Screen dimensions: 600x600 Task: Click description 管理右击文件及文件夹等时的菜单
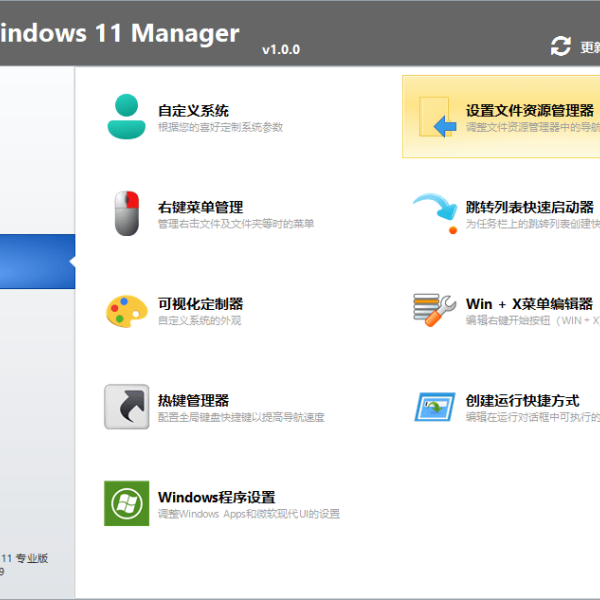coord(236,224)
